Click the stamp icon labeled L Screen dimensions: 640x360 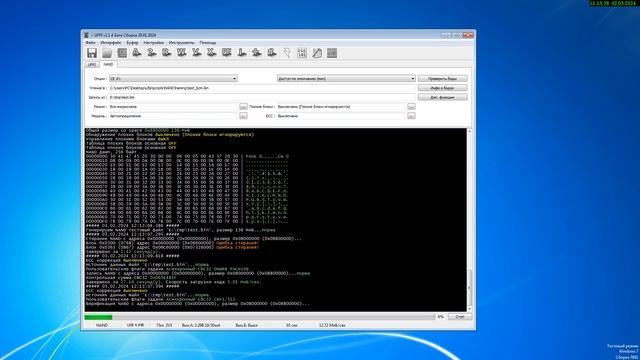coord(242,53)
